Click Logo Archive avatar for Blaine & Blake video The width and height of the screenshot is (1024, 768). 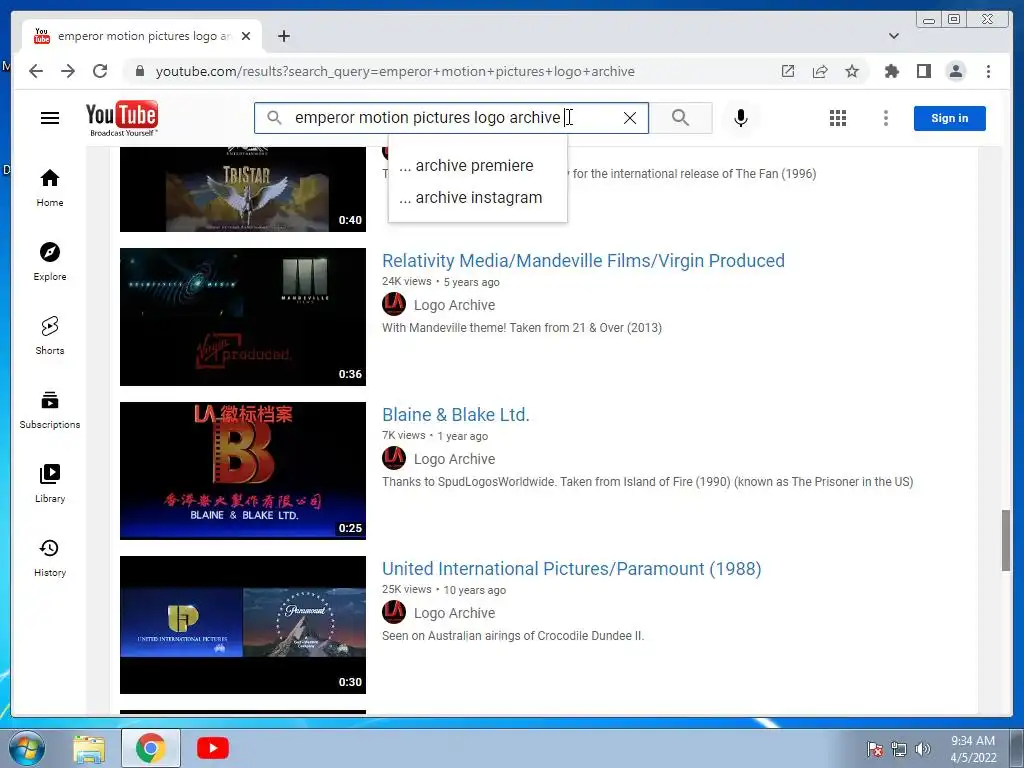point(394,458)
